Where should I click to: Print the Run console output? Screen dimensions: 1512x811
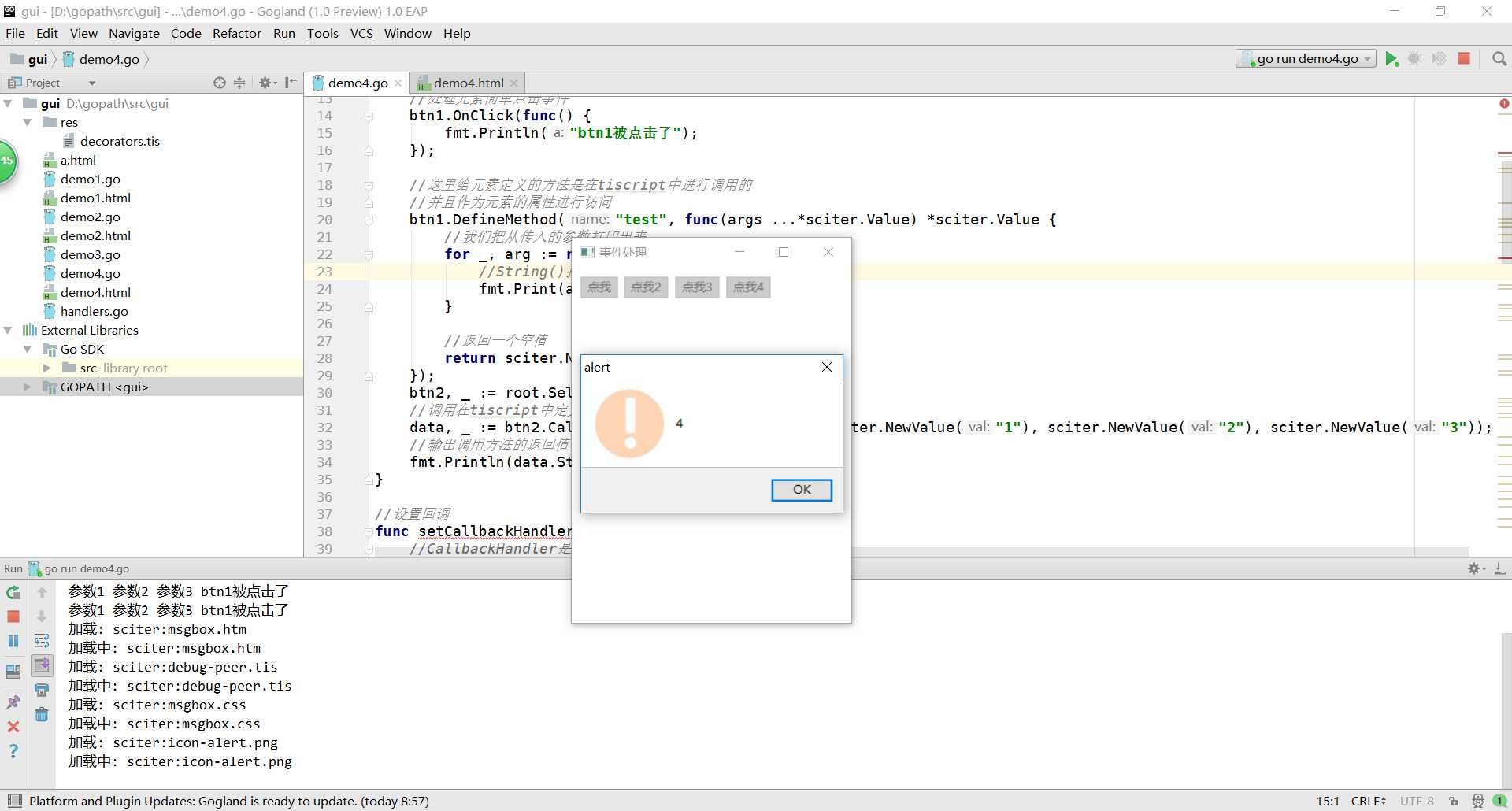tap(42, 691)
